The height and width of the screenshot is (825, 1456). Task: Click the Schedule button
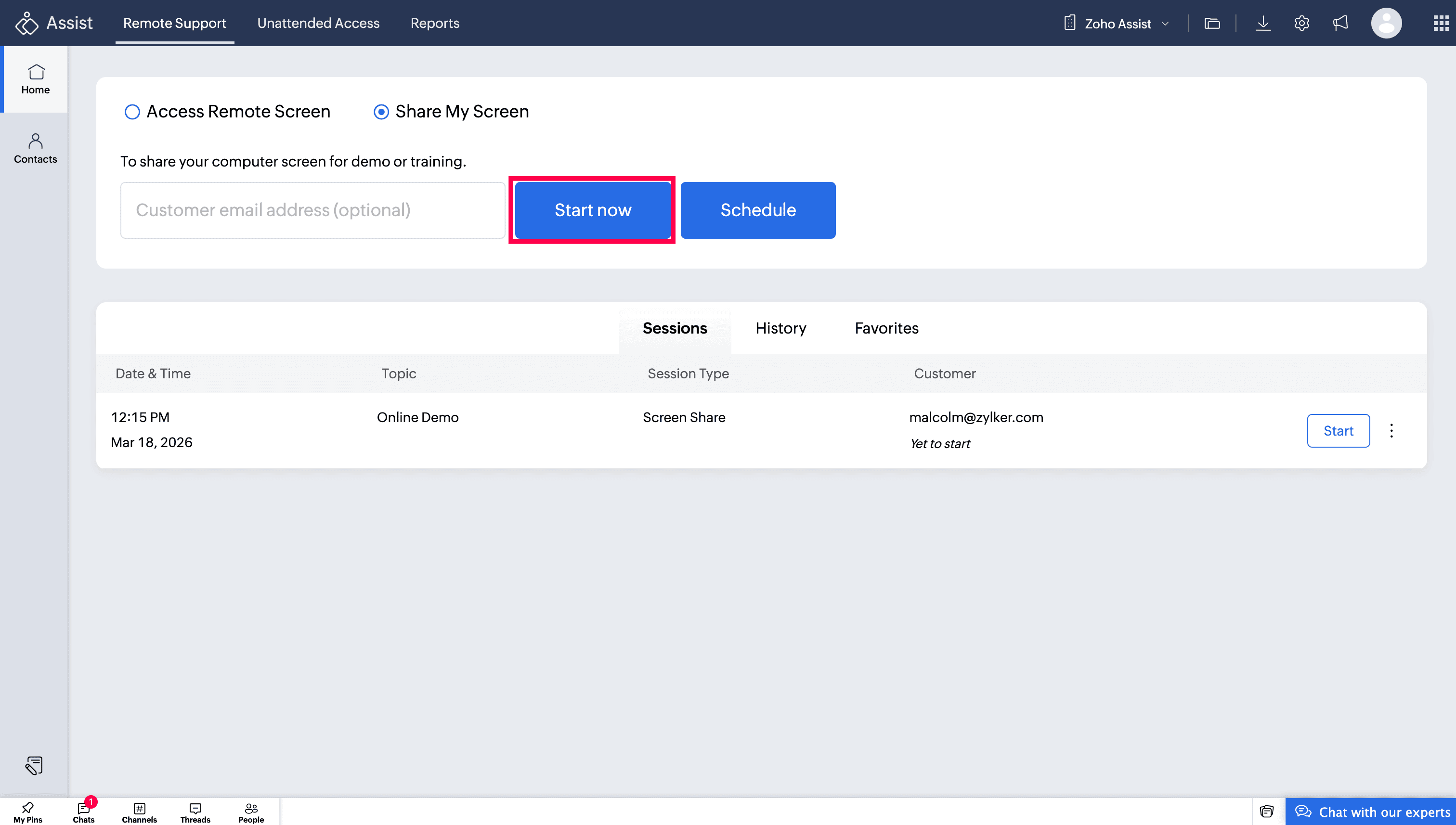758,210
